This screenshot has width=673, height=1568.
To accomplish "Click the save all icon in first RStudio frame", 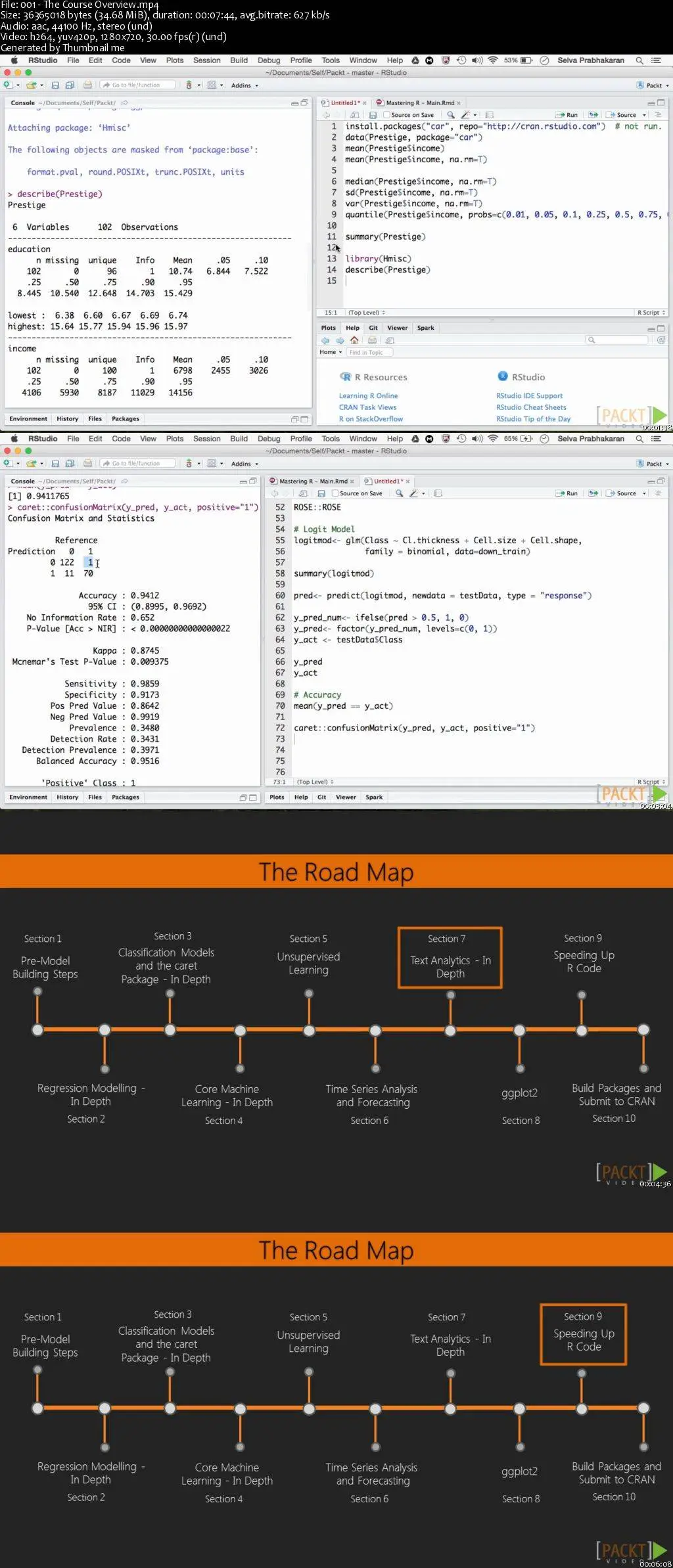I will pyautogui.click(x=70, y=85).
